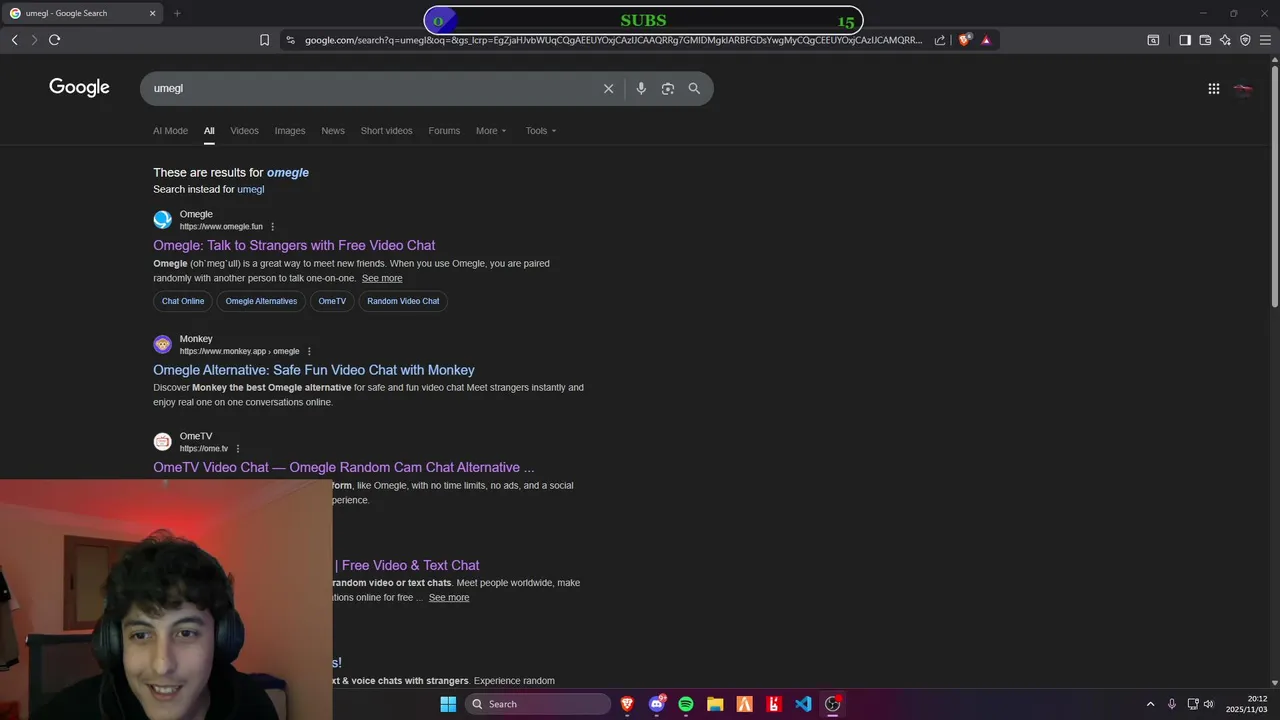Viewport: 1280px width, 720px height.
Task: Expand the More search filters dropdown
Action: (491, 131)
